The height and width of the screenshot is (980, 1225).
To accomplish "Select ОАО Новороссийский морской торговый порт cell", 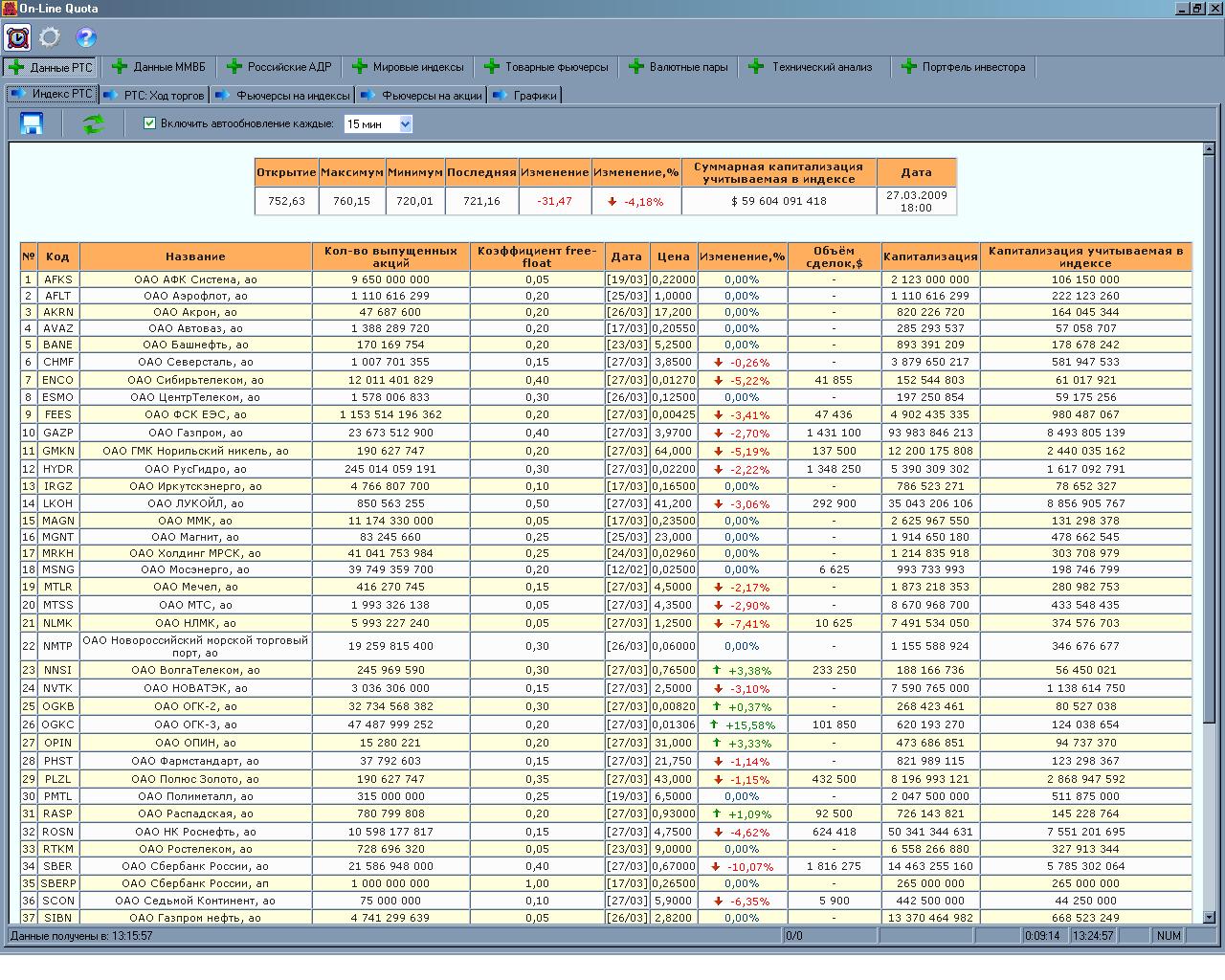I will [195, 646].
